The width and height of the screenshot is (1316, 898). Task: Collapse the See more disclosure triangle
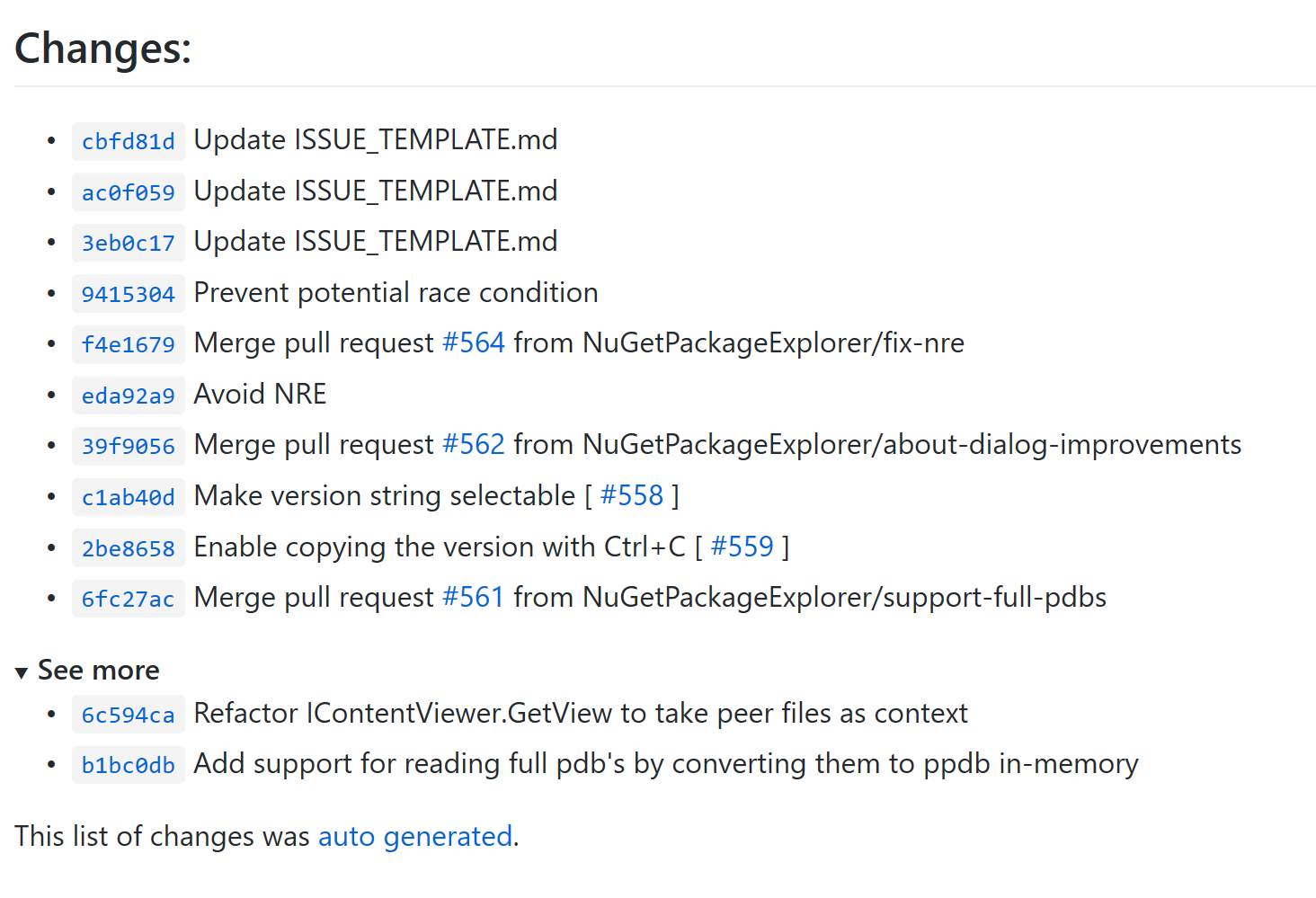coord(22,672)
